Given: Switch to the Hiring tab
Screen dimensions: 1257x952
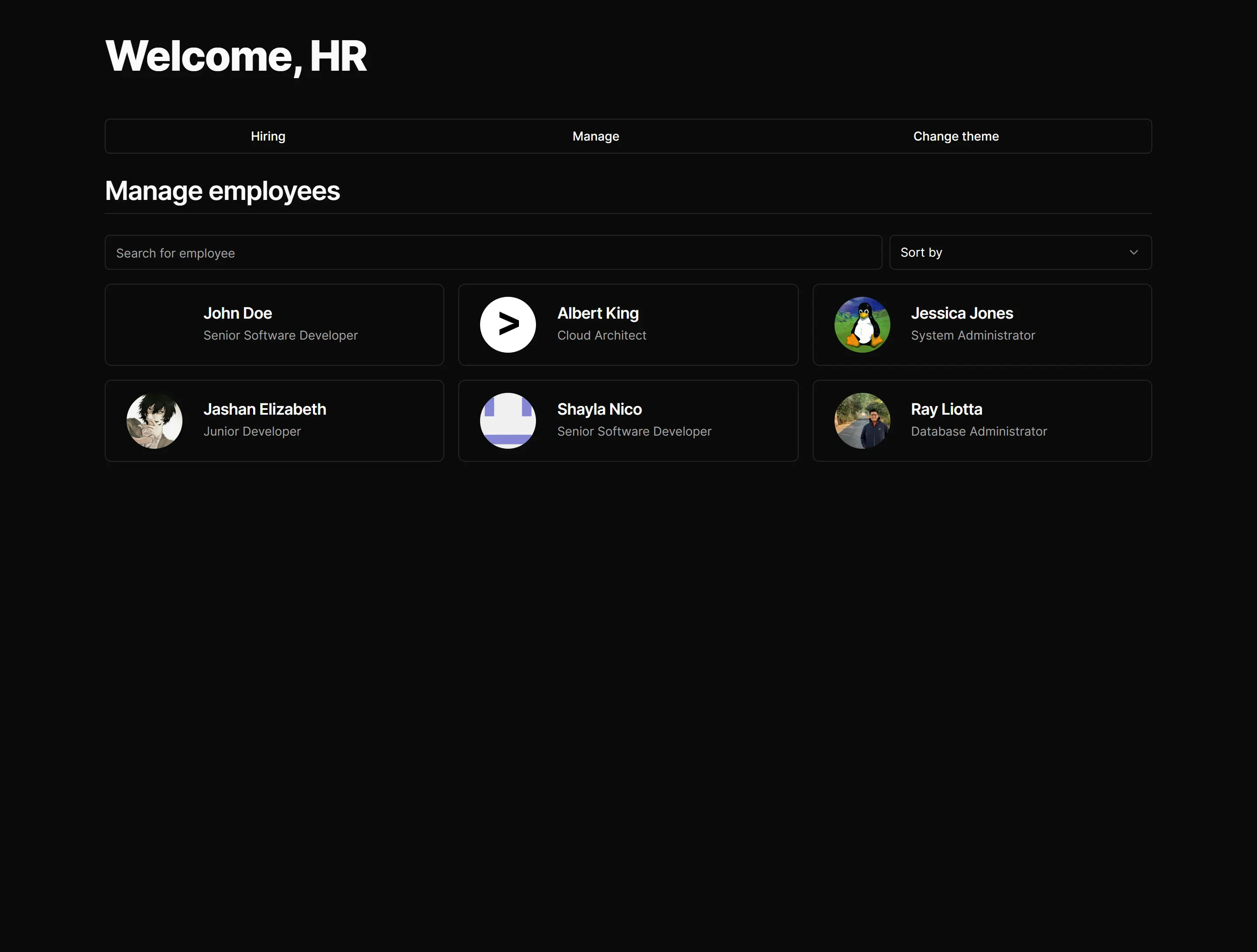Looking at the screenshot, I should [268, 136].
